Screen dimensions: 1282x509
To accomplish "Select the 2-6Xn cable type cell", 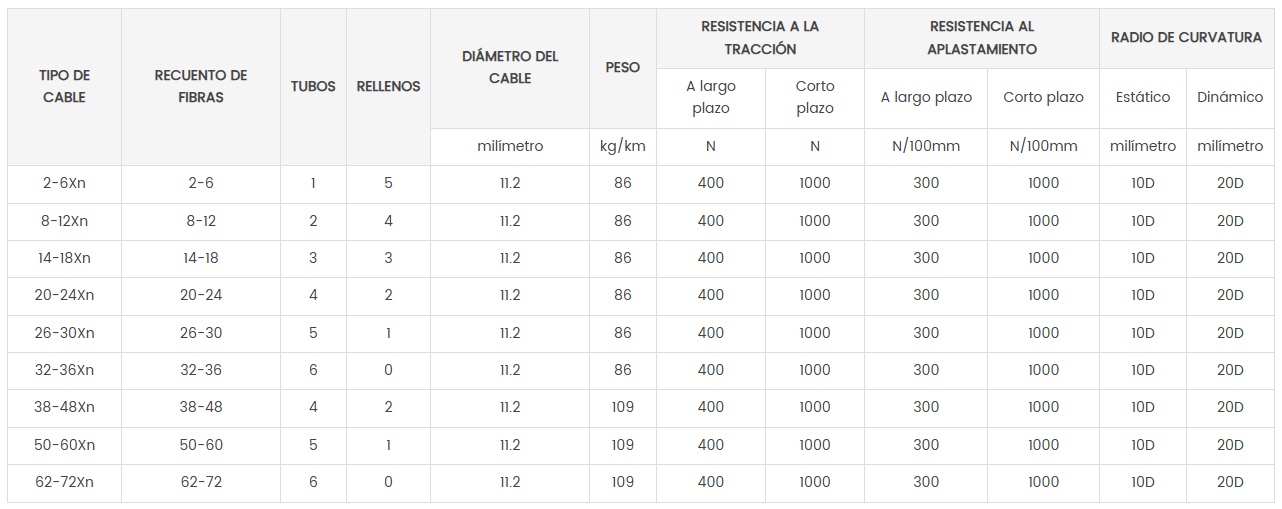I will [x=64, y=184].
